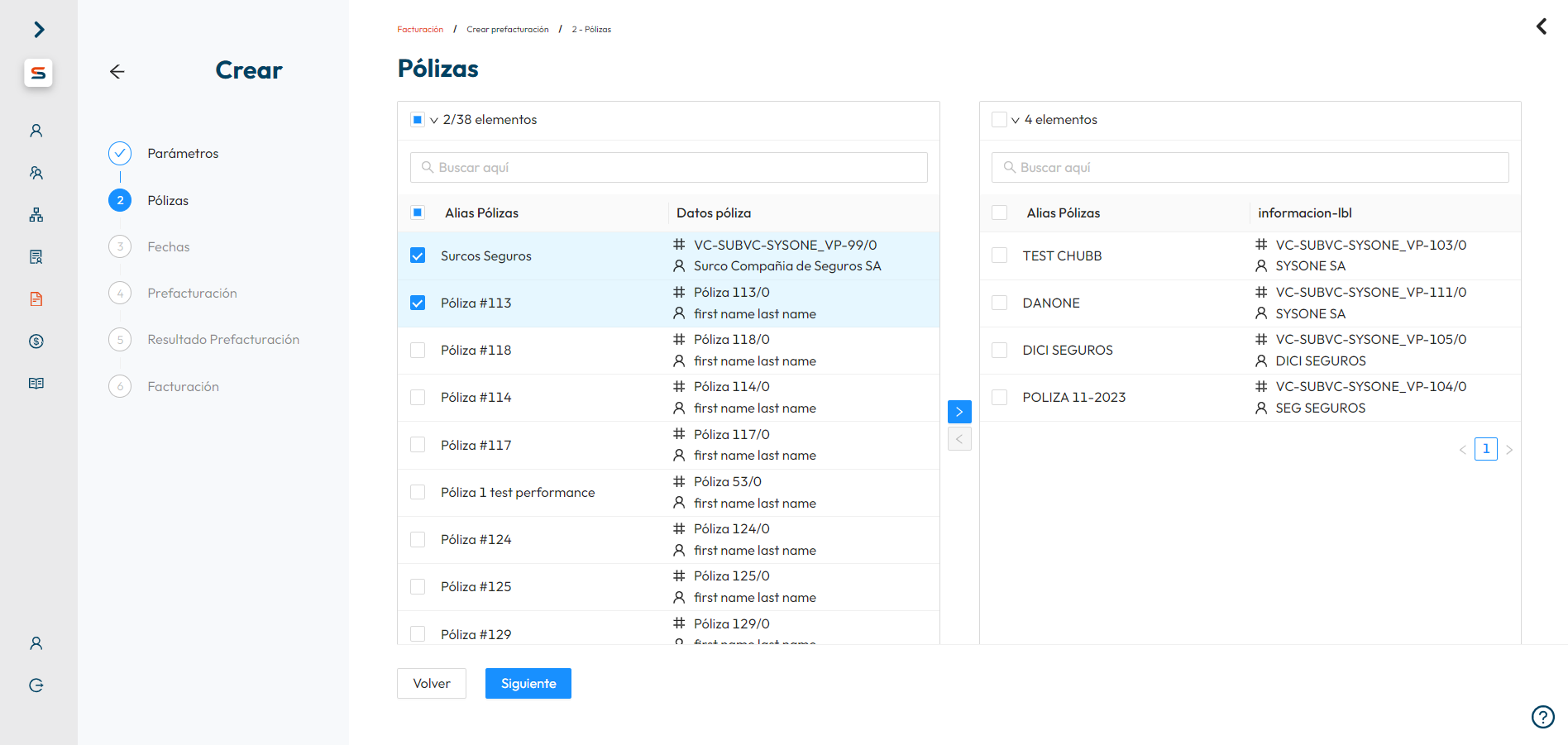Go to the Parámetros step

[x=183, y=154]
